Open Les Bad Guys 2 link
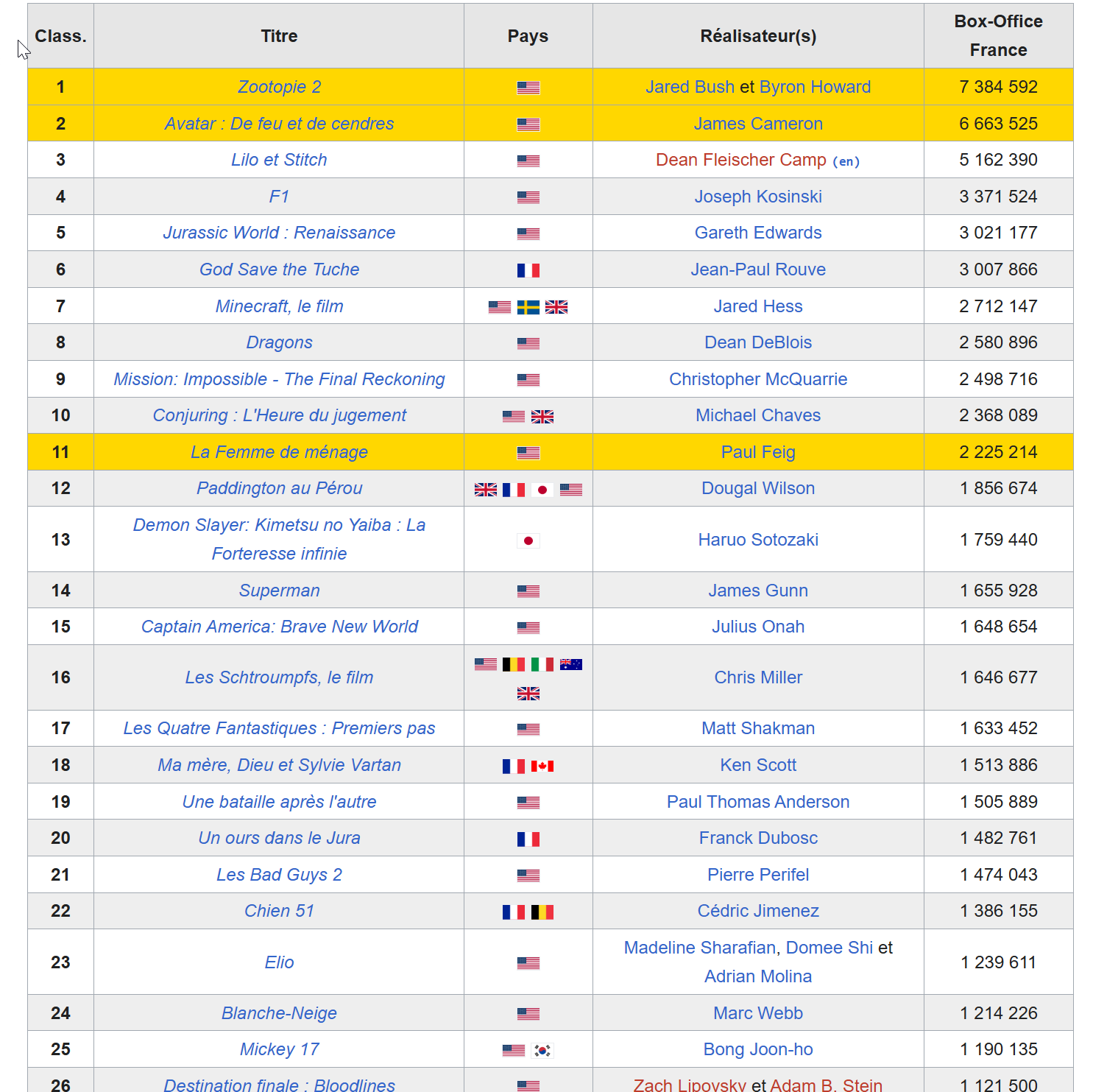 pos(279,875)
